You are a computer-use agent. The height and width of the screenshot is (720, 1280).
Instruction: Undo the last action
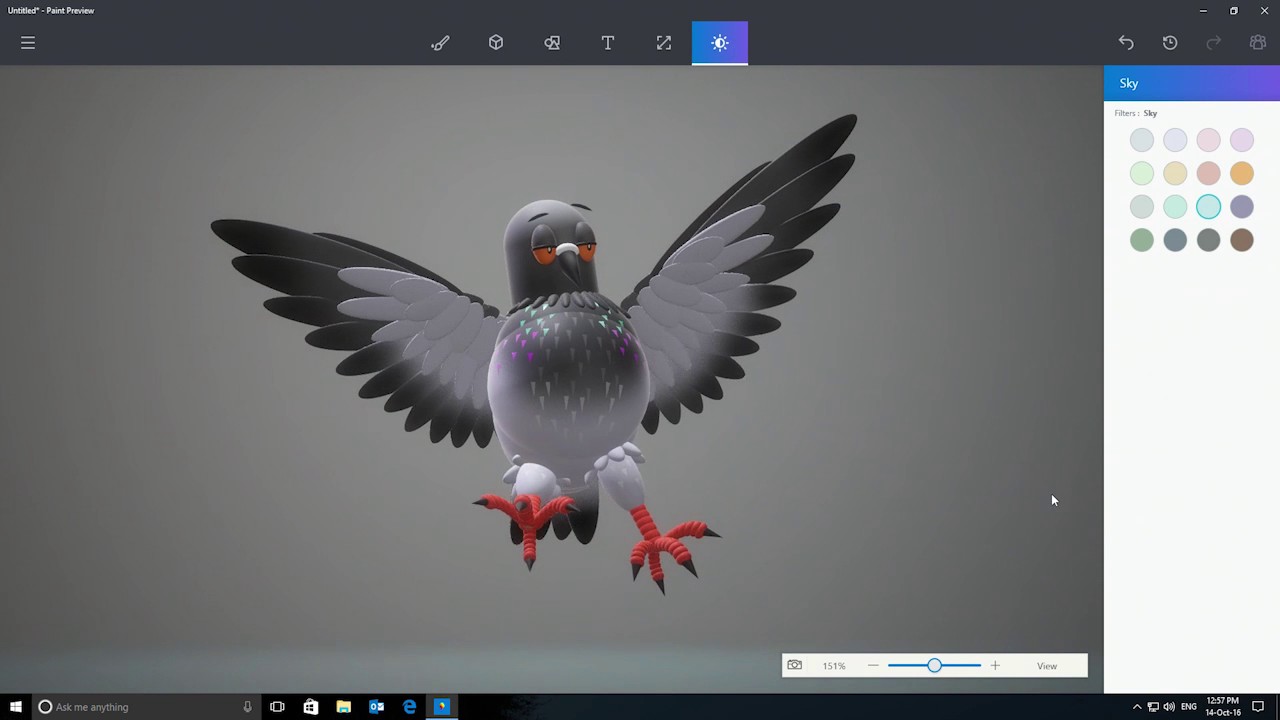point(1126,43)
